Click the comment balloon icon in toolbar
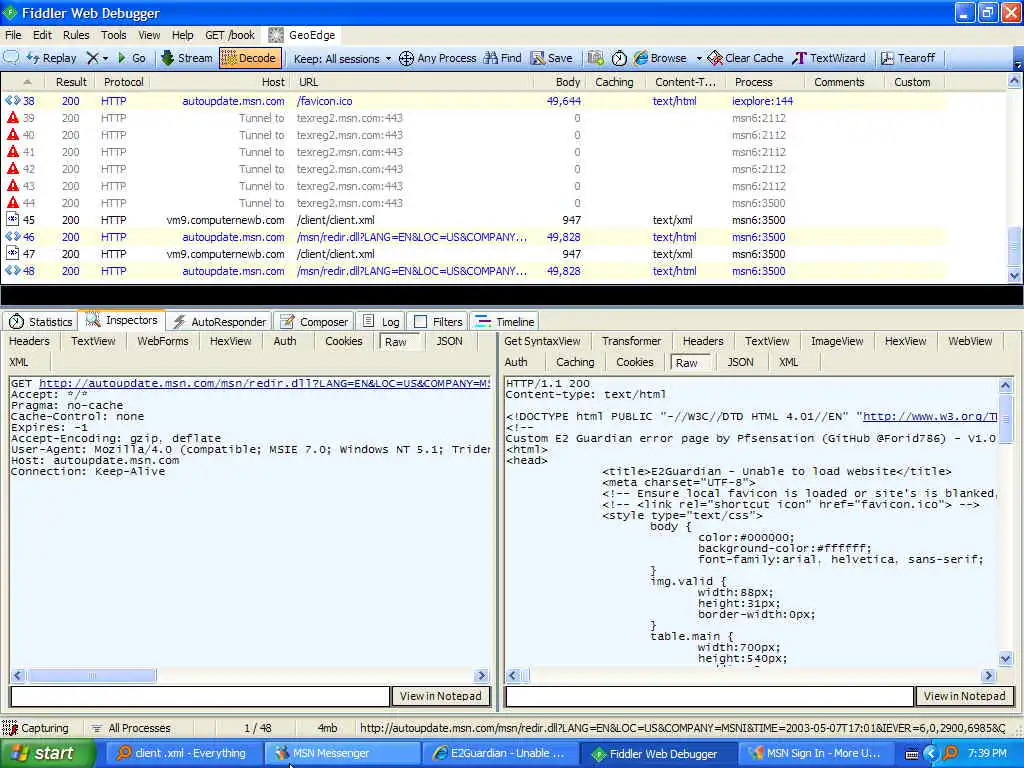The height and width of the screenshot is (768, 1024). click(11, 58)
